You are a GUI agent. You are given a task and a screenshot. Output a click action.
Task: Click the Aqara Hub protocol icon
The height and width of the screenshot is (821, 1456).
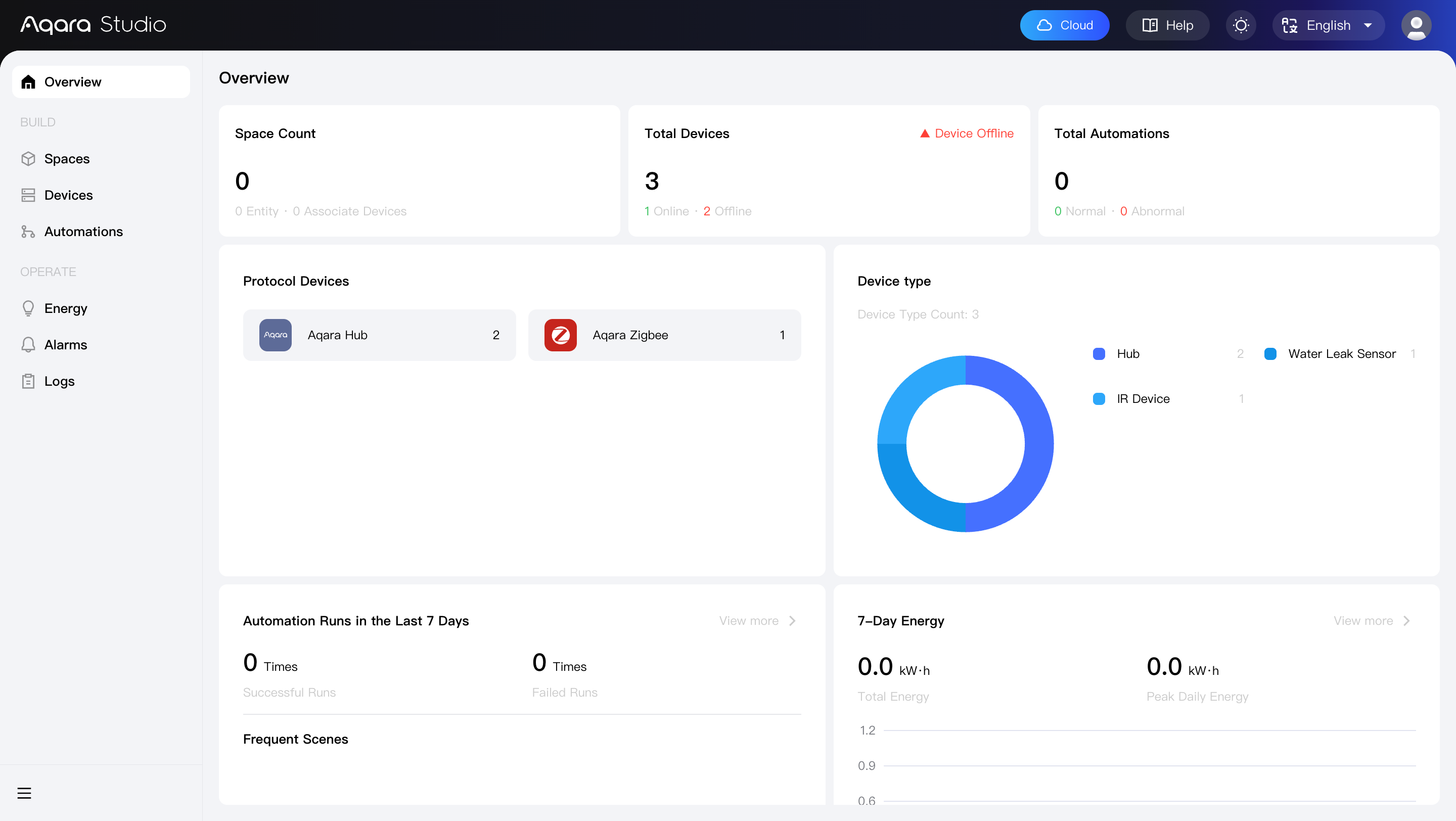click(x=275, y=335)
